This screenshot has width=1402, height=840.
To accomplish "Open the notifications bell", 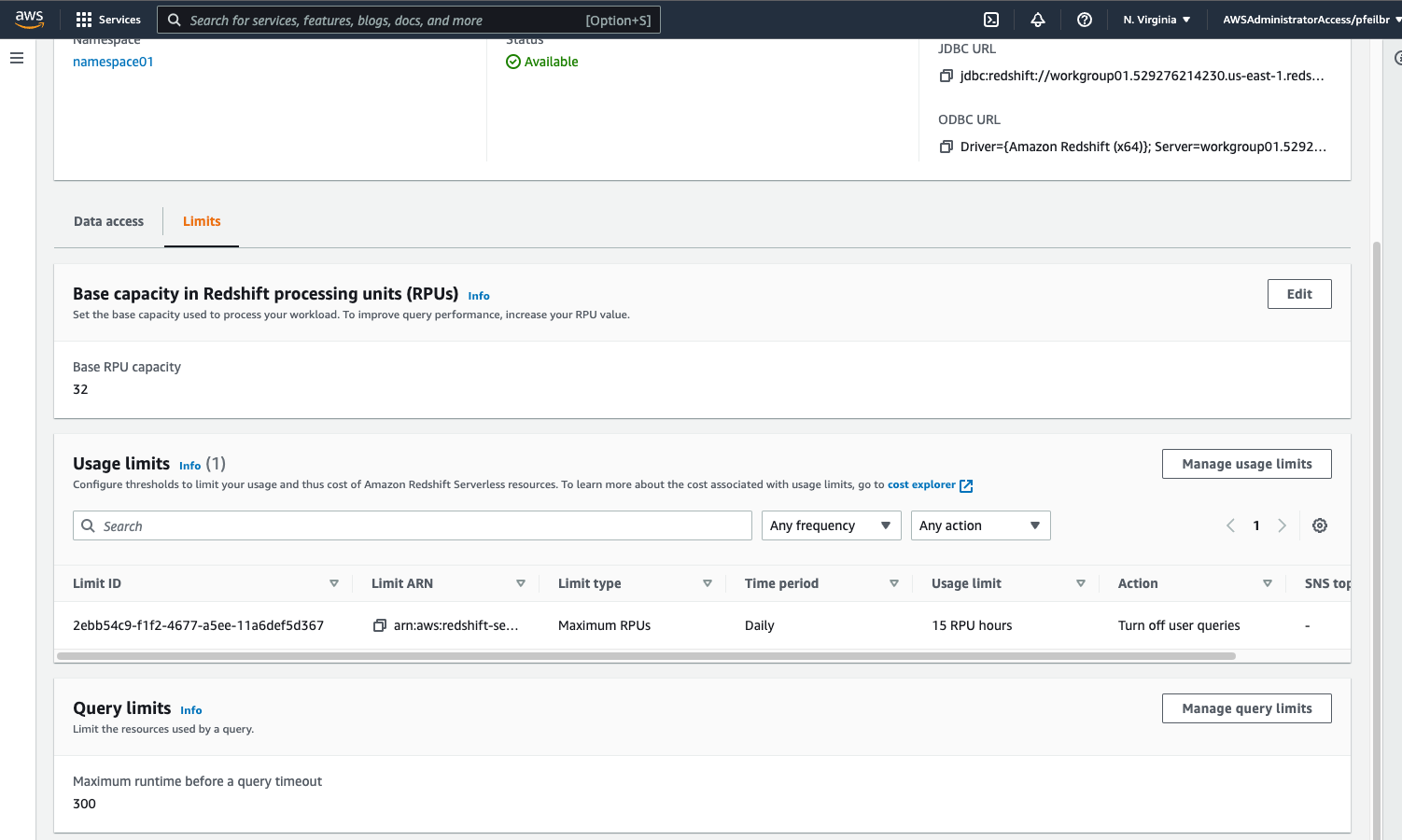I will [1038, 20].
